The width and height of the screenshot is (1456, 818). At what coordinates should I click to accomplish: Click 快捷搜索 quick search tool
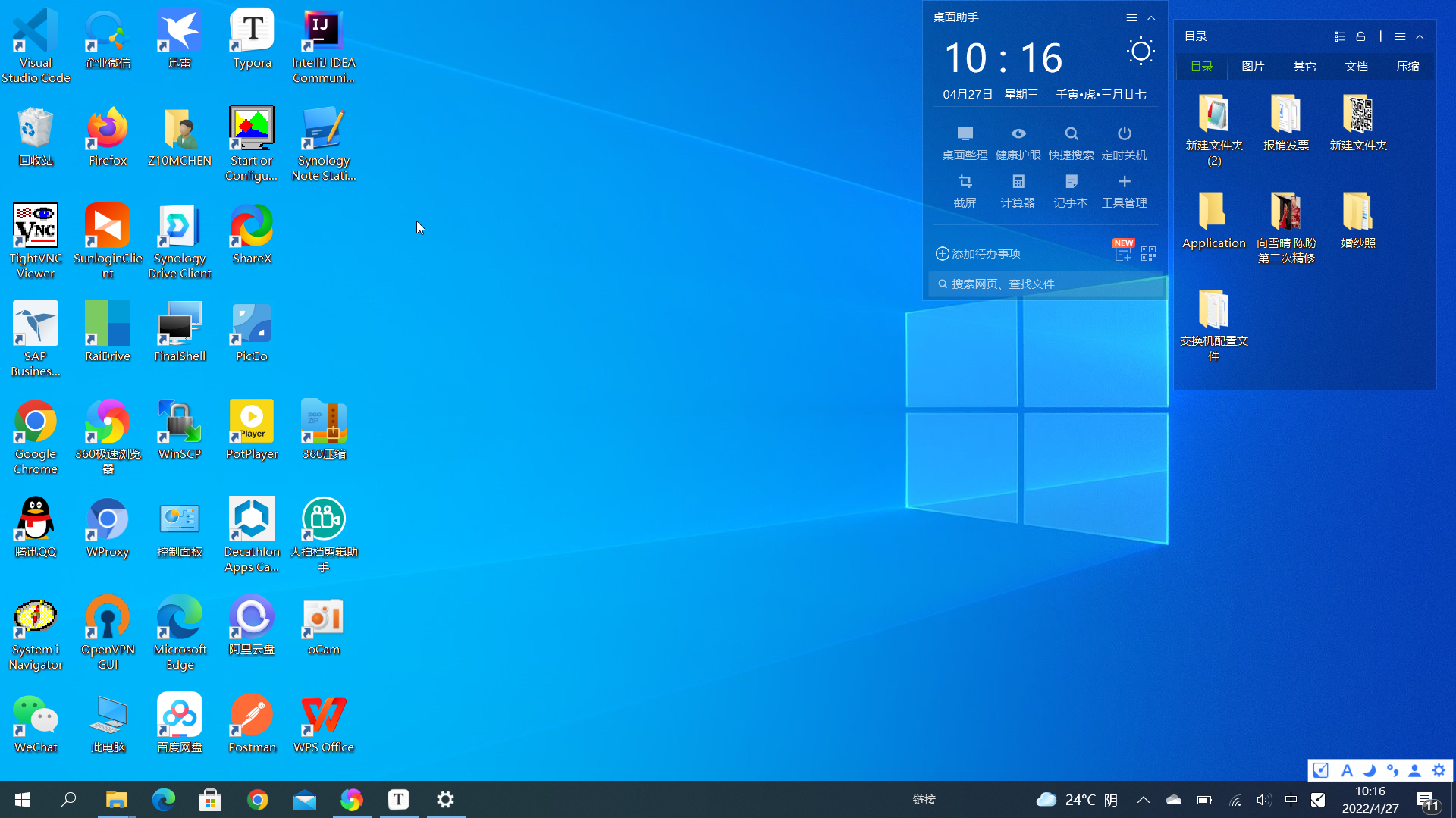click(x=1071, y=143)
